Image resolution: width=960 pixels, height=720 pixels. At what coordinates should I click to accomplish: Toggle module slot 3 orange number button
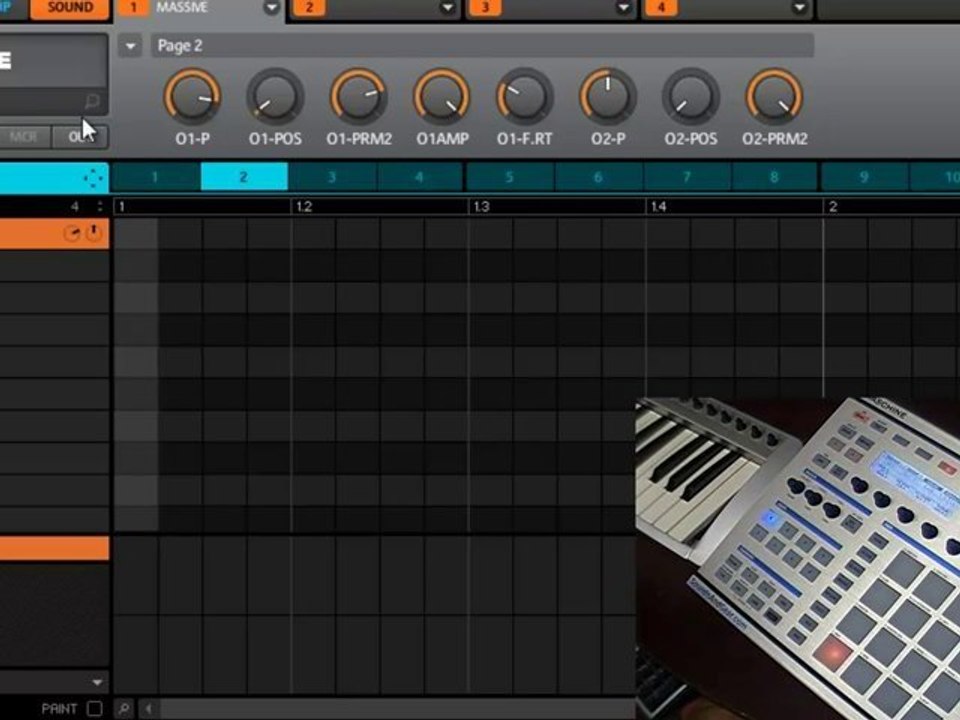tap(486, 8)
